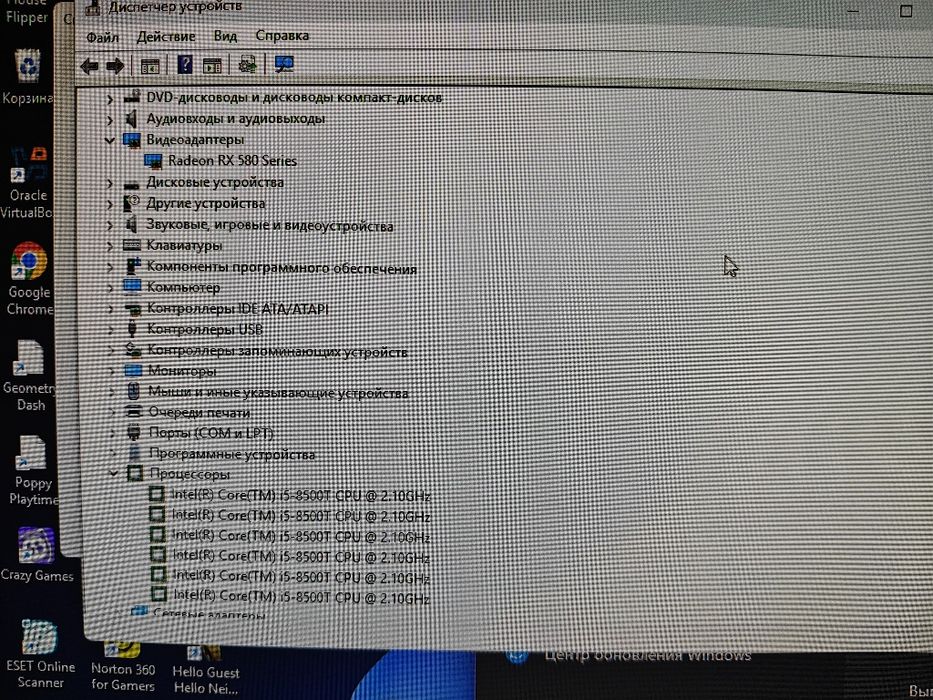This screenshot has height=700, width=933.
Task: Click the Видеоадаптеры display adapter icon
Action: 132,140
